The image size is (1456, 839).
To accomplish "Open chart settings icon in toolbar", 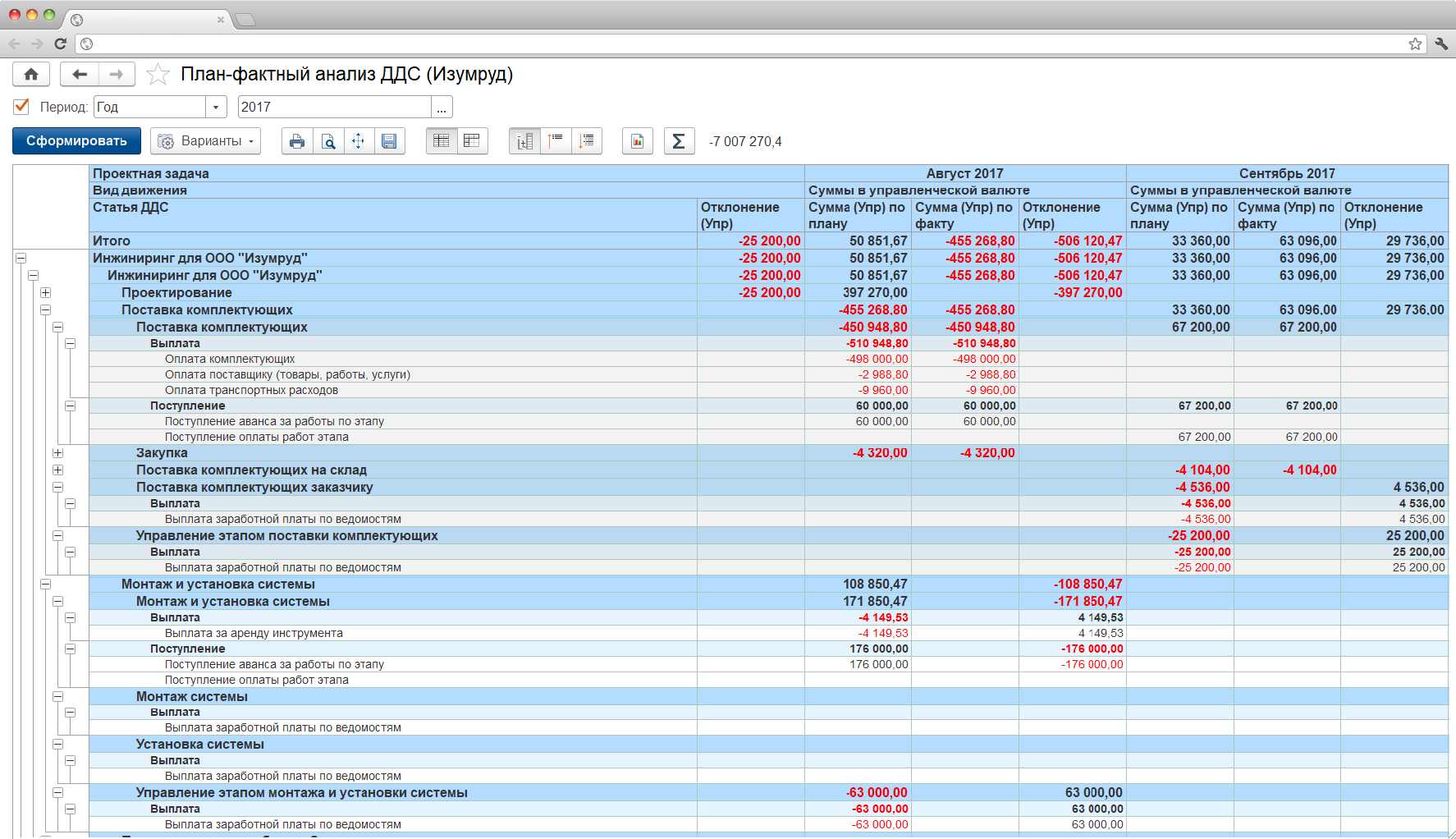I will pos(637,141).
